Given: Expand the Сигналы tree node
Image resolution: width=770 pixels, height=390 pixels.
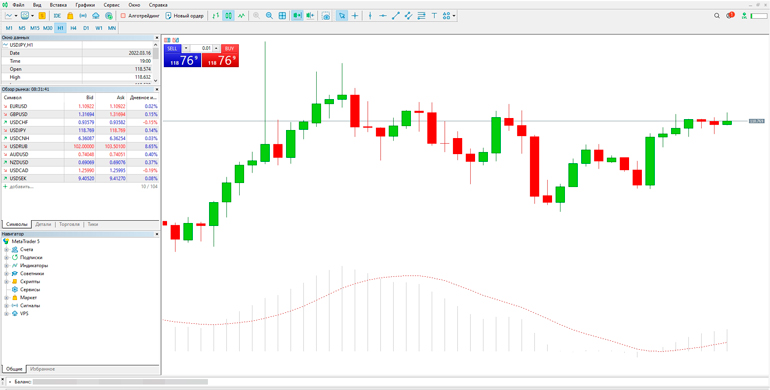Looking at the screenshot, I should [x=6, y=306].
